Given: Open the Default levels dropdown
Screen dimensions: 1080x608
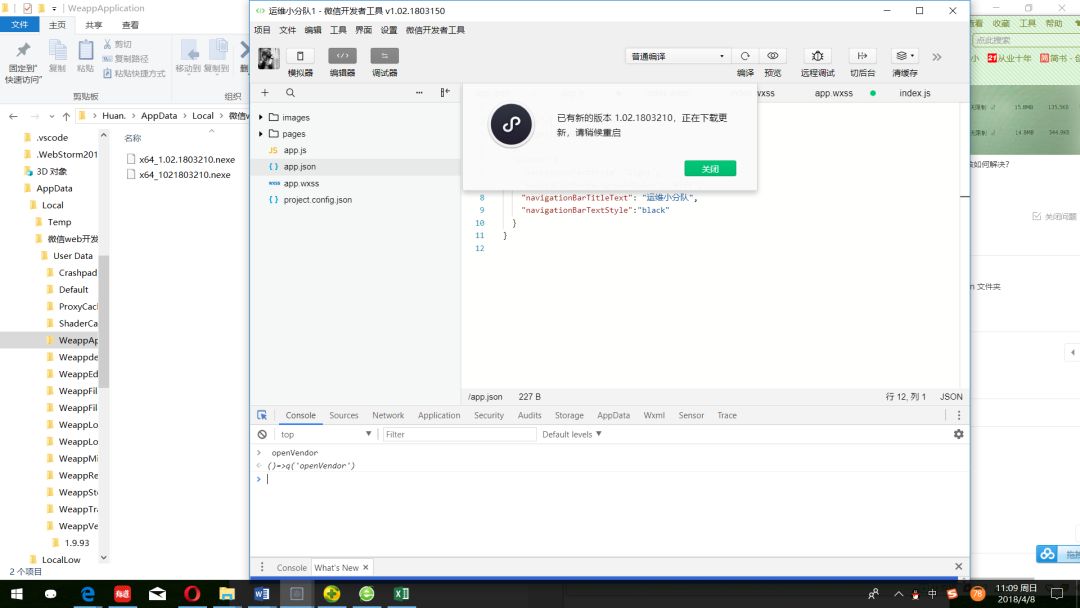Looking at the screenshot, I should click(x=572, y=434).
